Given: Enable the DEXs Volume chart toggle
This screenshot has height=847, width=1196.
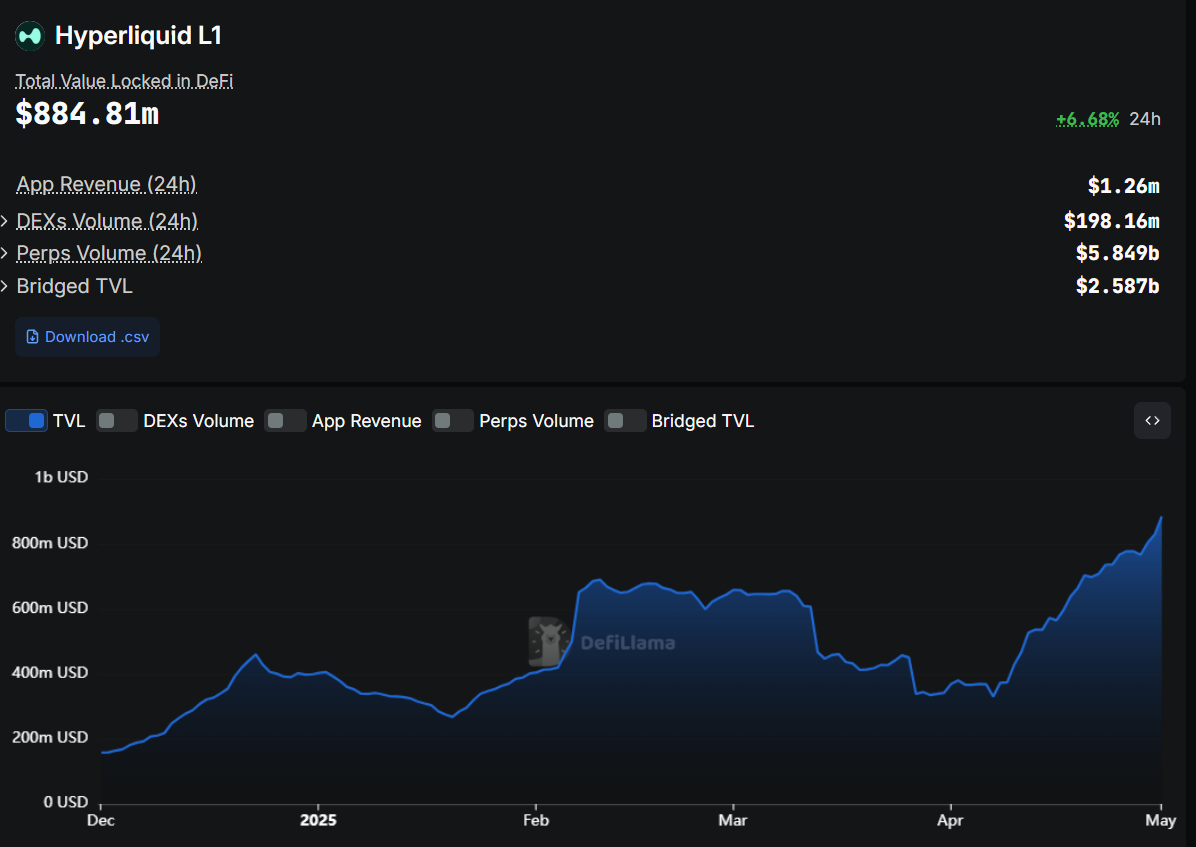Looking at the screenshot, I should pyautogui.click(x=117, y=420).
